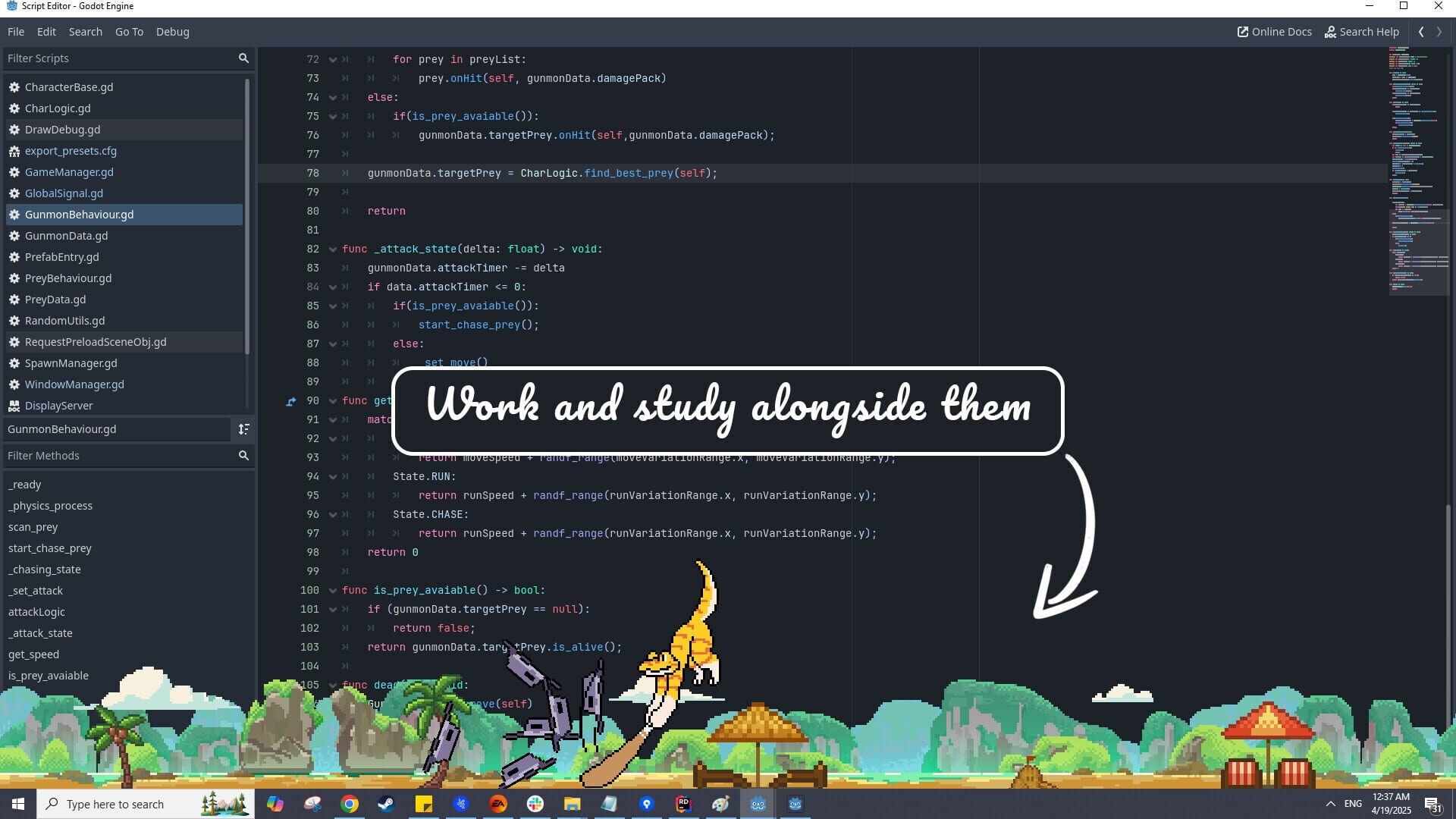
Task: Click the gear icon beside GameManager.gd
Action: 14,172
